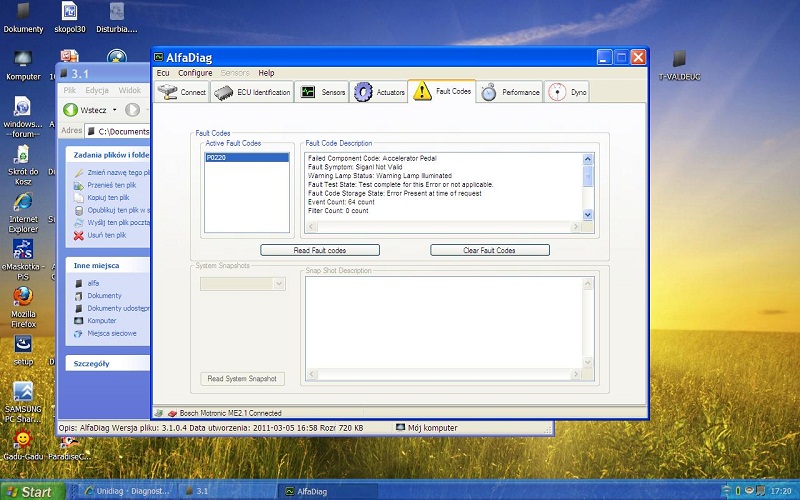
Task: Click AlfaDiag taskbar button
Action: pos(329,491)
